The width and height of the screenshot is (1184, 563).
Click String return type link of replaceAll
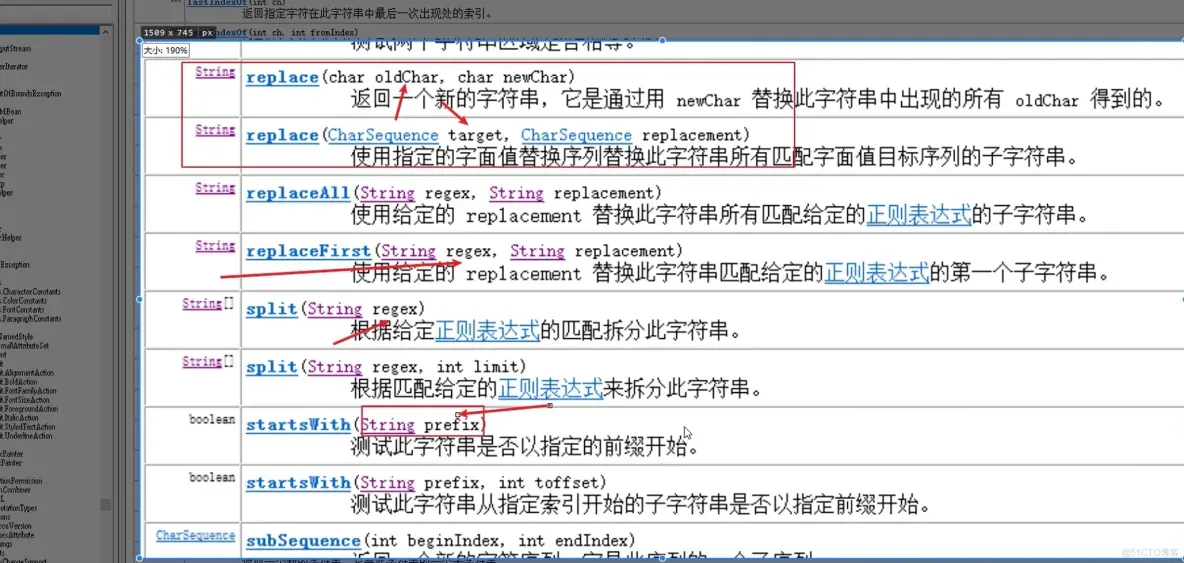pyautogui.click(x=215, y=187)
